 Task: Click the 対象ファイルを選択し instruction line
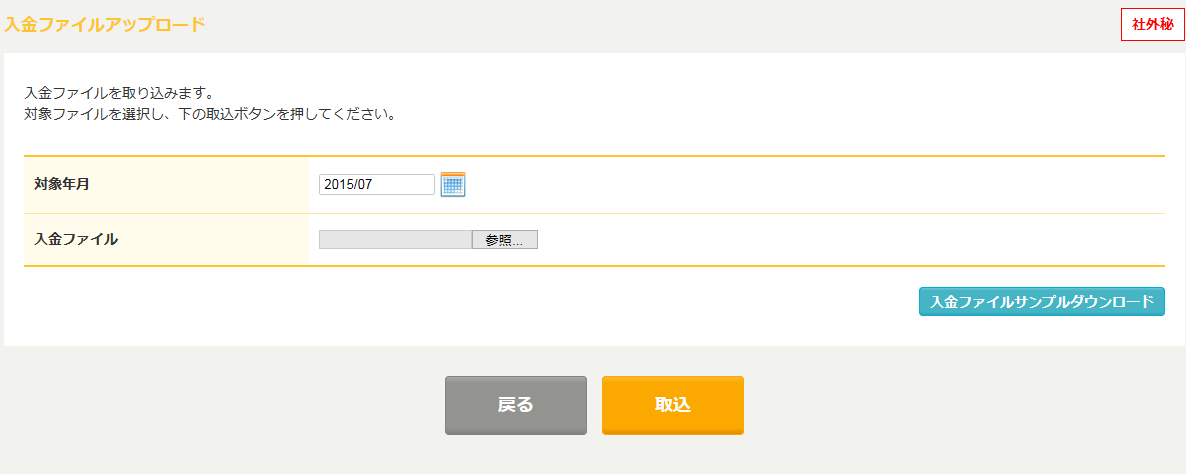[210, 117]
